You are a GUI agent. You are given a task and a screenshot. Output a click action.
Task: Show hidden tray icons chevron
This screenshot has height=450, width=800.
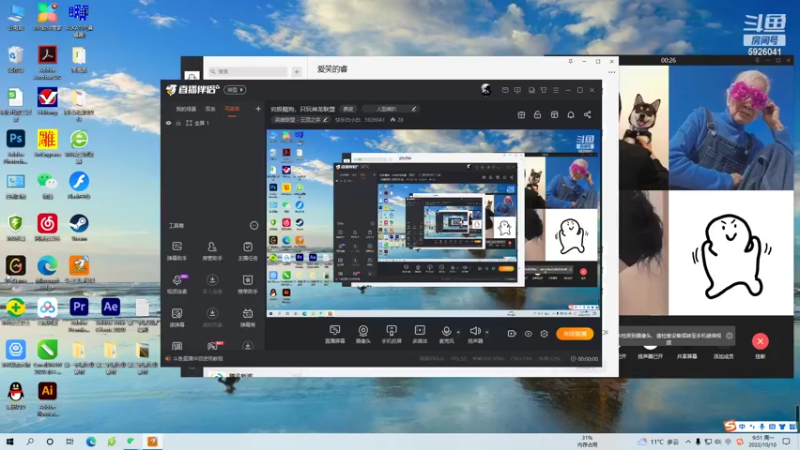tap(688, 441)
